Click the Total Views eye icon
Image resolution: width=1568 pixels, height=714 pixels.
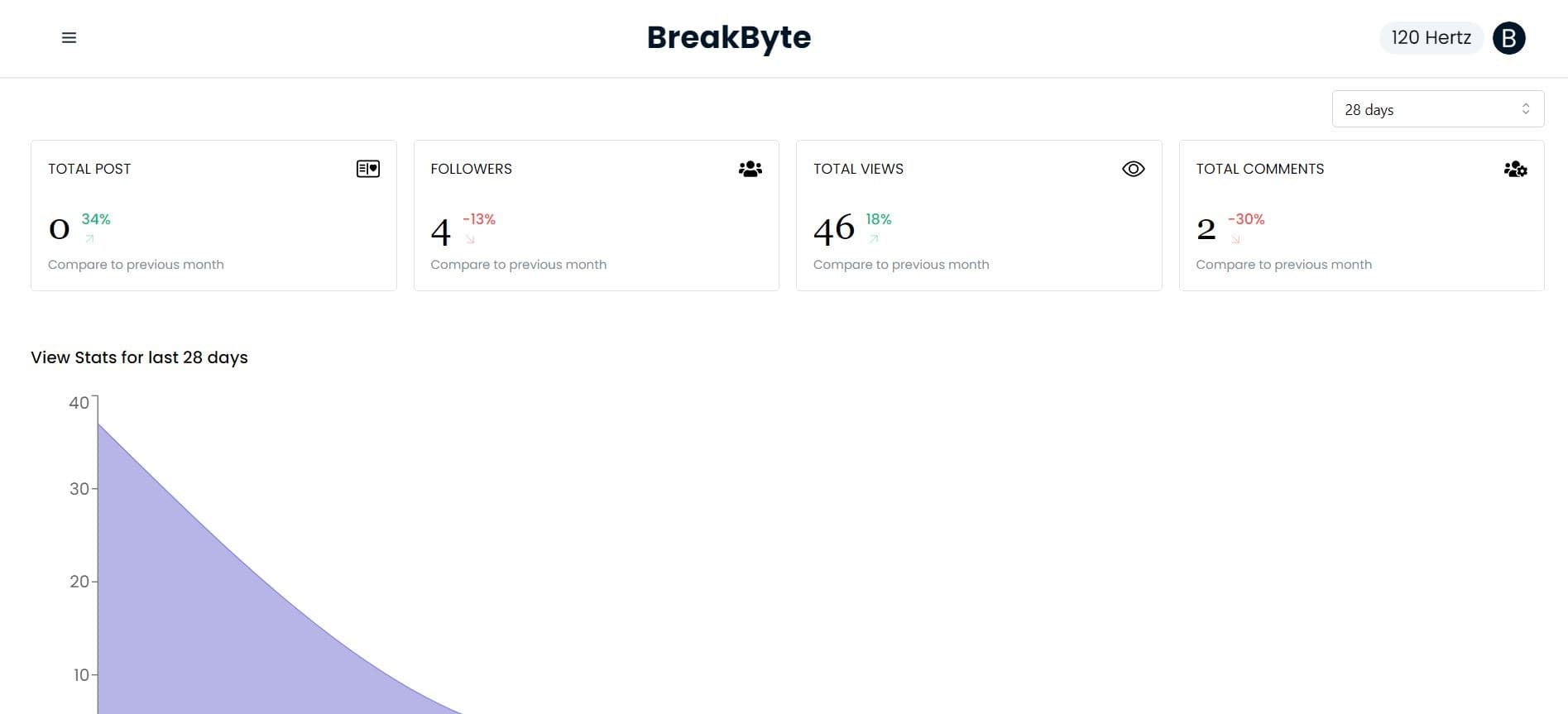coord(1134,169)
